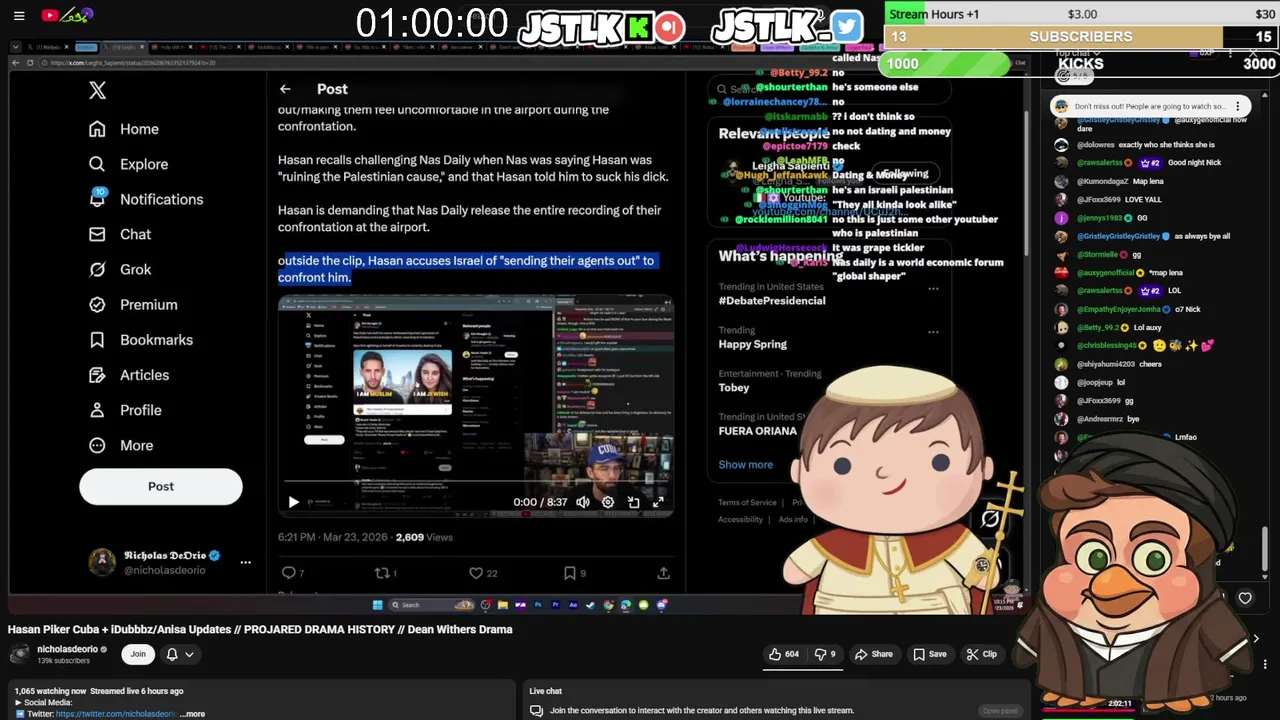Screen dimensions: 1280x720
Task: Click the Happy Spring trending topic
Action: point(752,344)
